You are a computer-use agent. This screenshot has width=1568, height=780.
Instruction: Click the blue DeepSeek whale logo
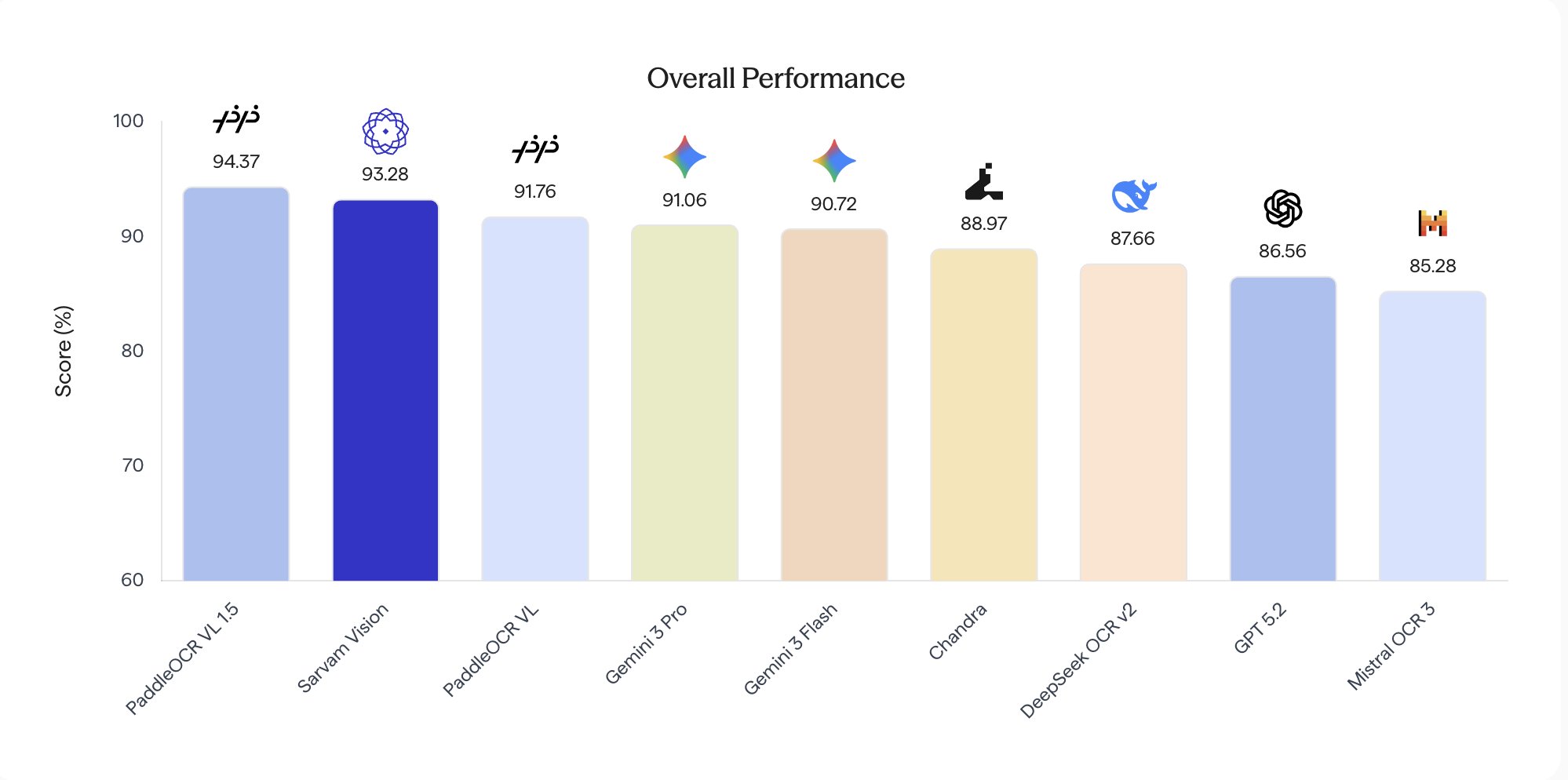(x=1133, y=195)
